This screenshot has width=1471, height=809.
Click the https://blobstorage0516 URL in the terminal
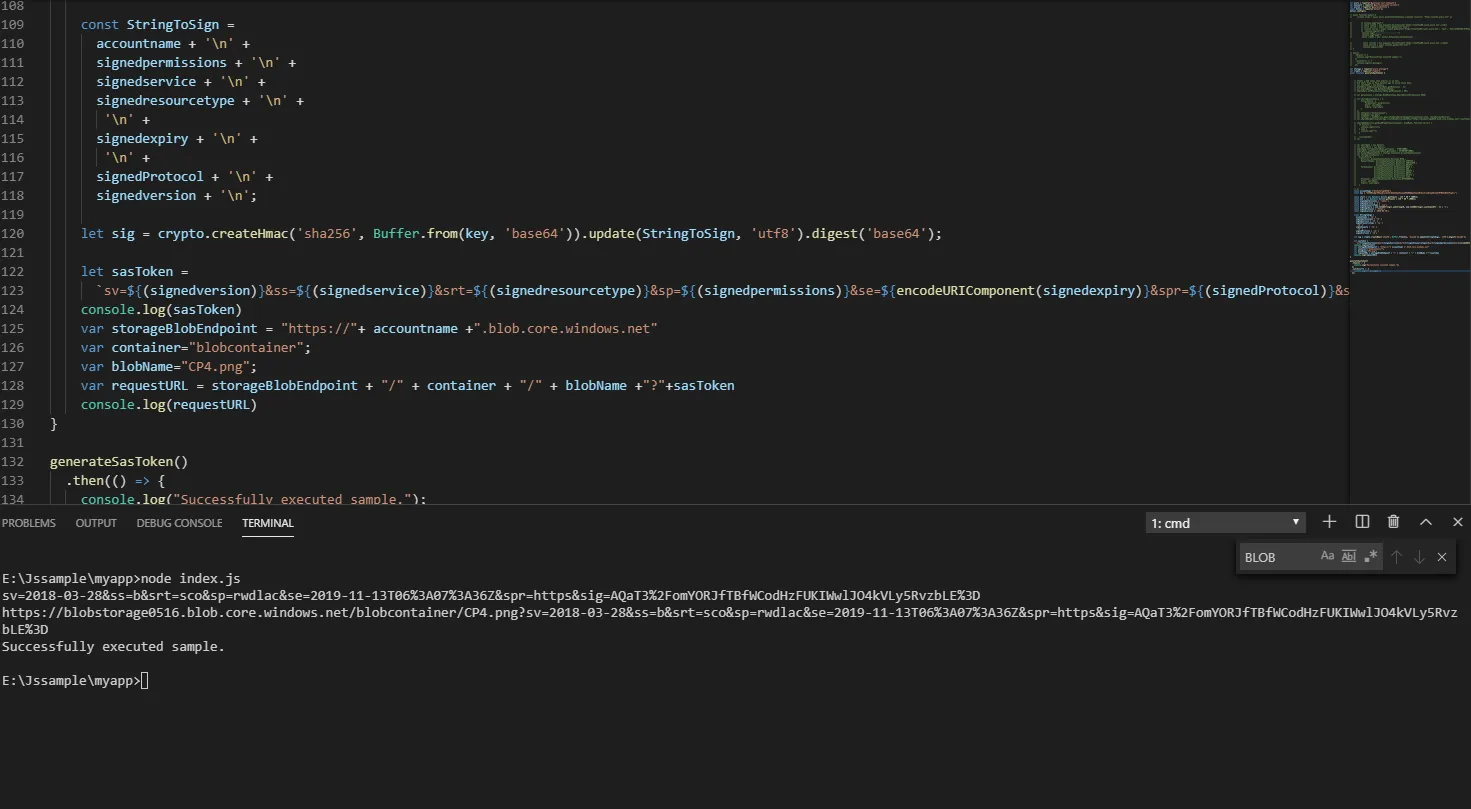click(730, 621)
